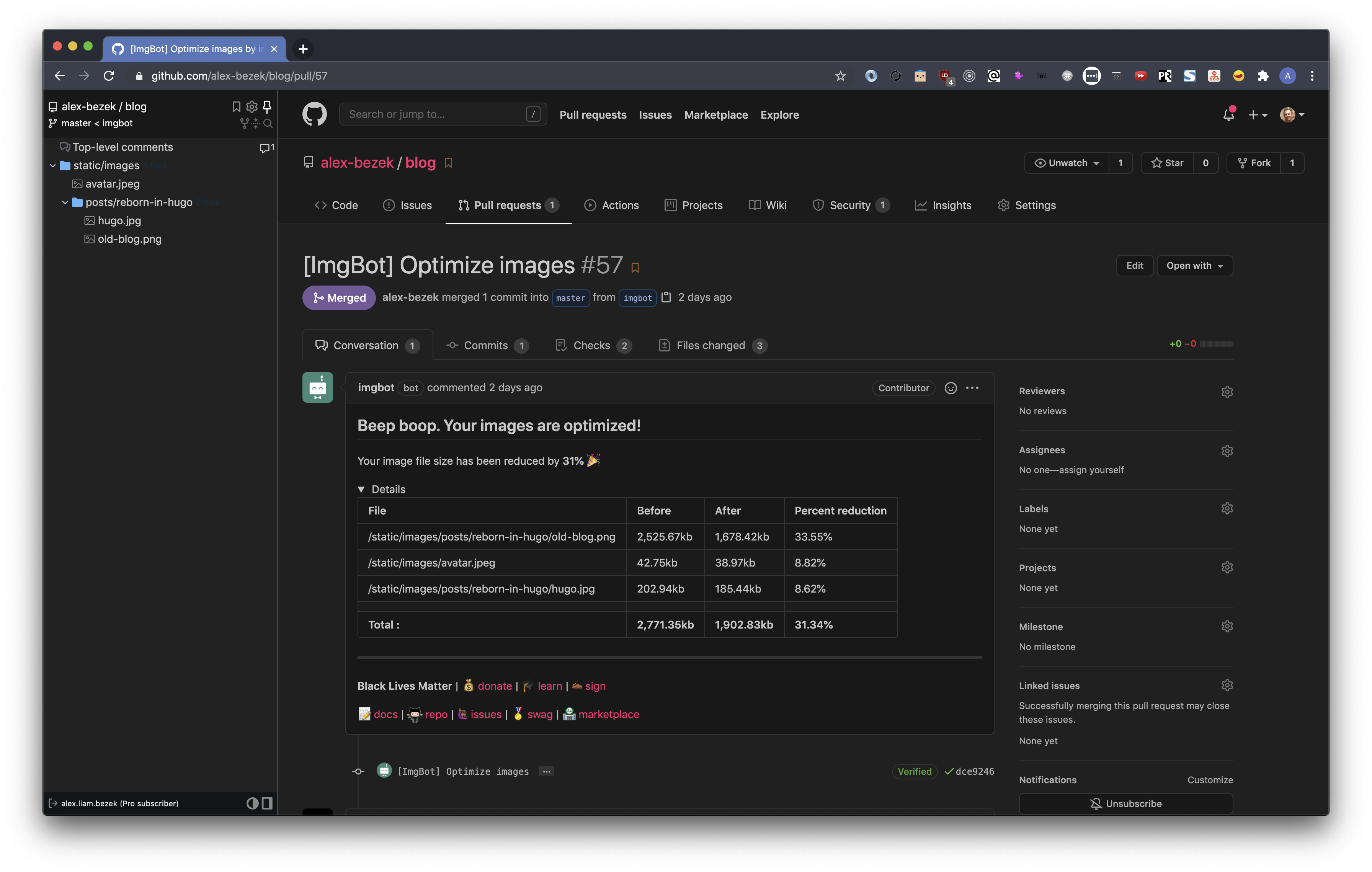
Task: Open the Chrome extensions puzzle icon
Action: click(x=1263, y=76)
